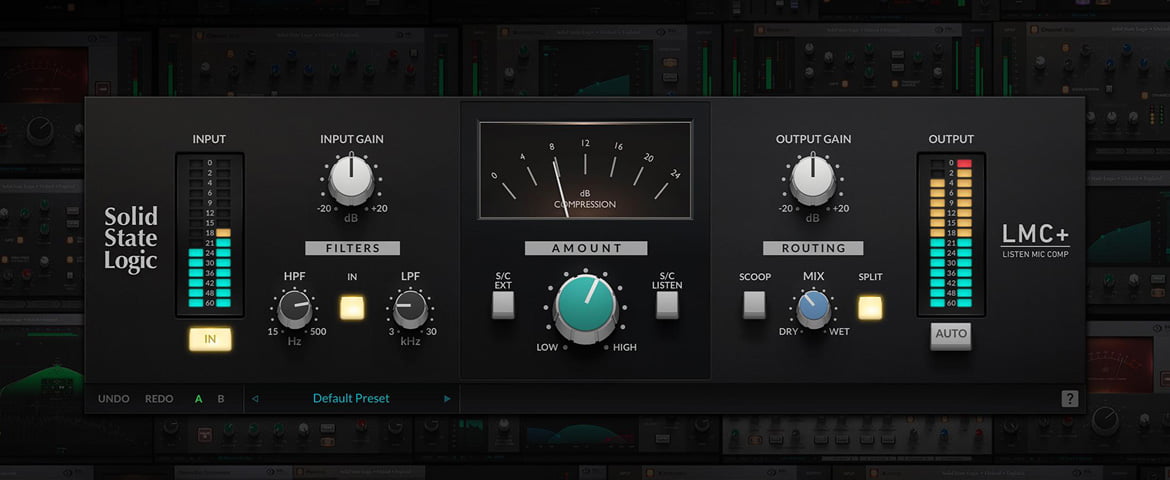Click the INPUT level meter
The image size is (1170, 480).
(210, 234)
